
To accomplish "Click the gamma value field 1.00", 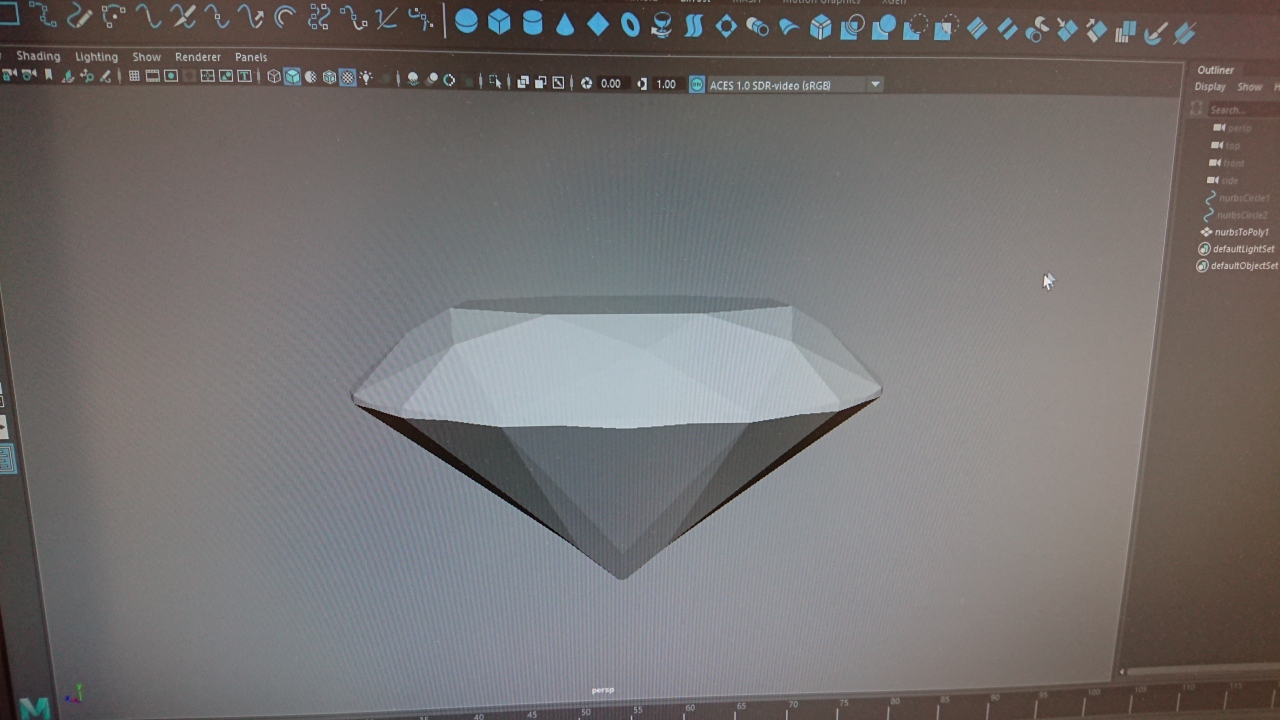I will 666,84.
